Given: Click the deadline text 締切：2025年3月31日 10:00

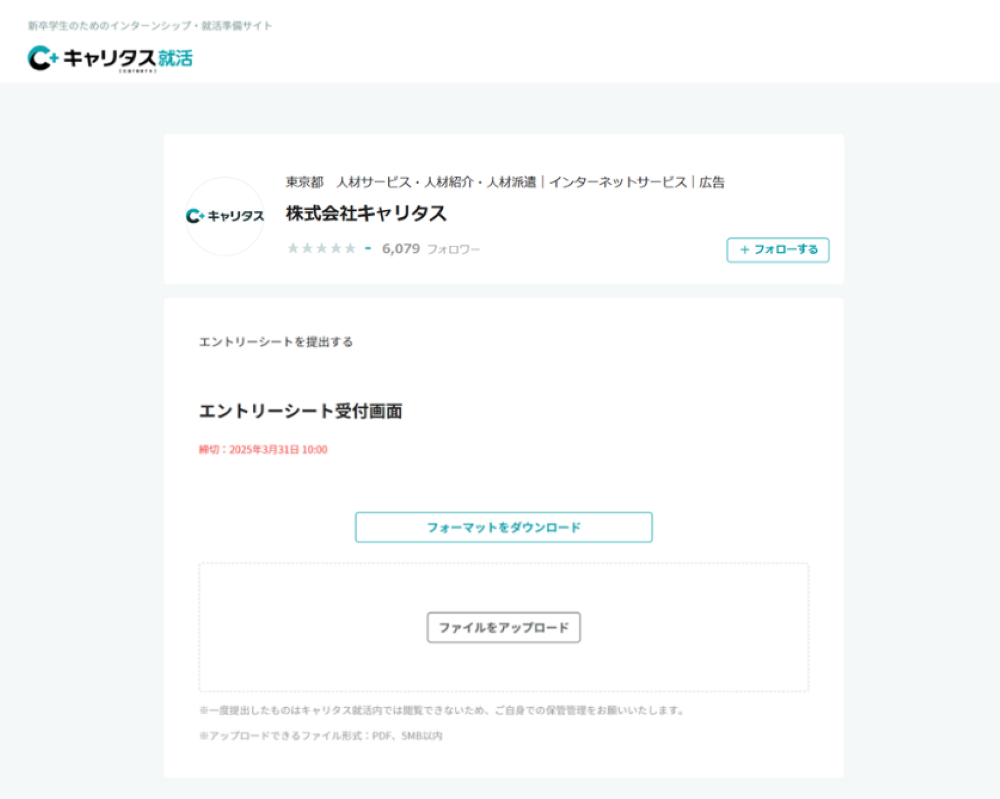Looking at the screenshot, I should point(263,450).
